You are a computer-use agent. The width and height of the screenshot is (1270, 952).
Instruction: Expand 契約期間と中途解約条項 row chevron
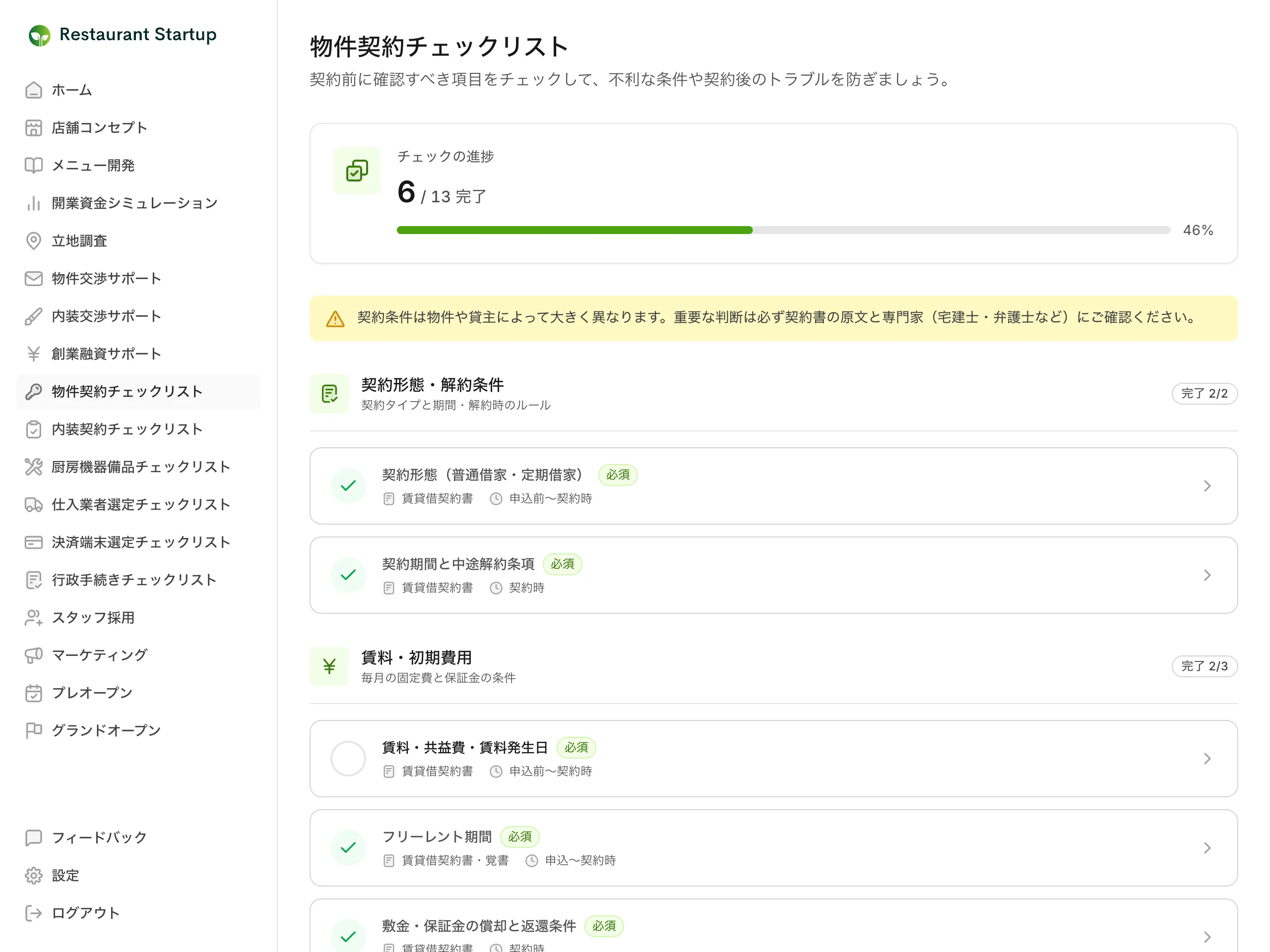click(1207, 575)
